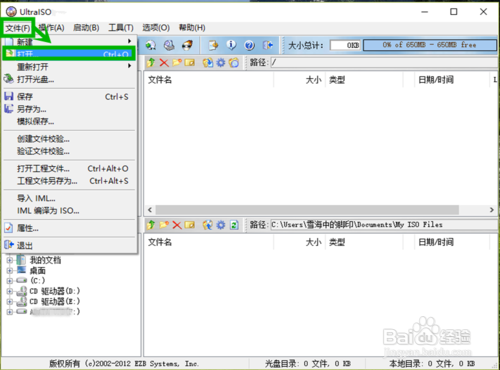Click the blue info toolbar icon
Viewport: 500px width, 370px height.
point(231,45)
